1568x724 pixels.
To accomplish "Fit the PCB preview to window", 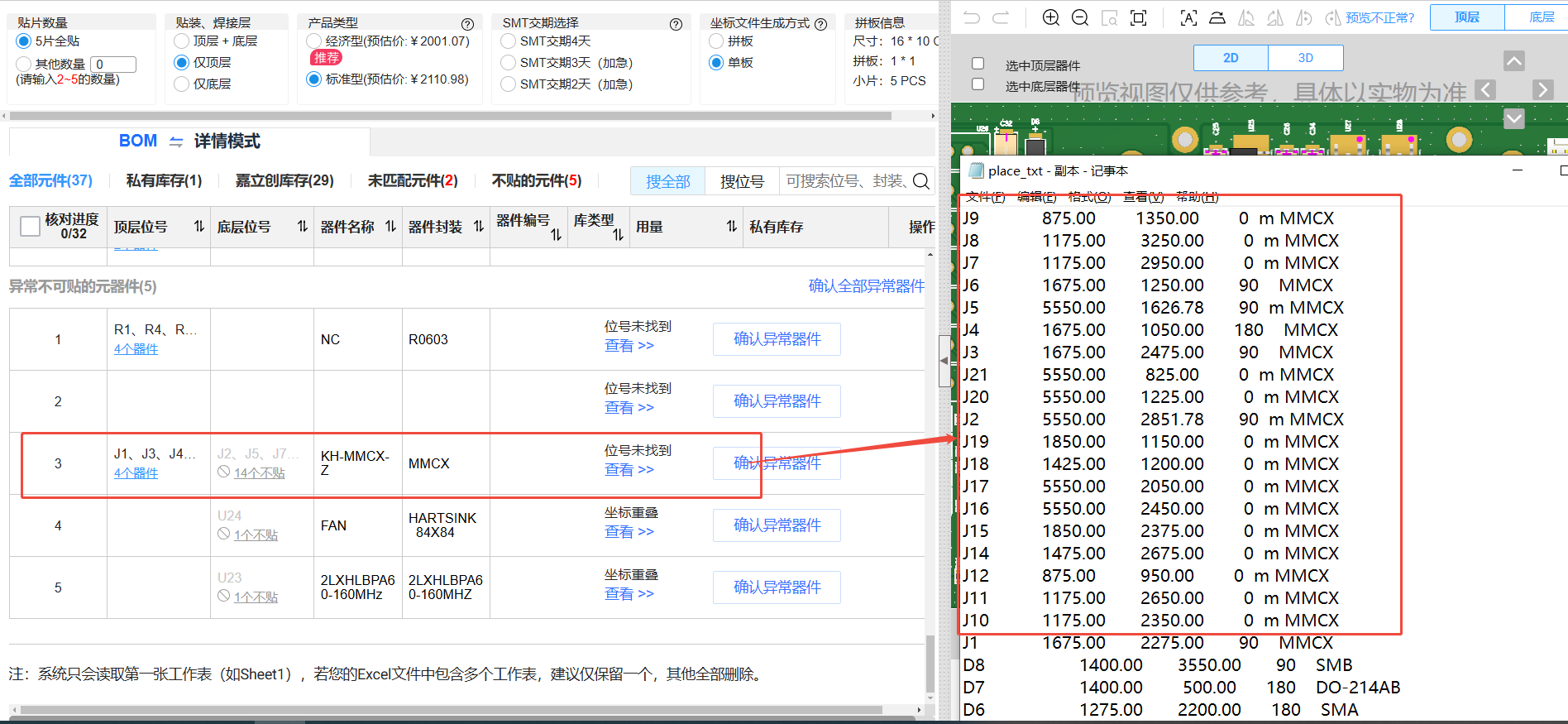I will tap(1139, 17).
